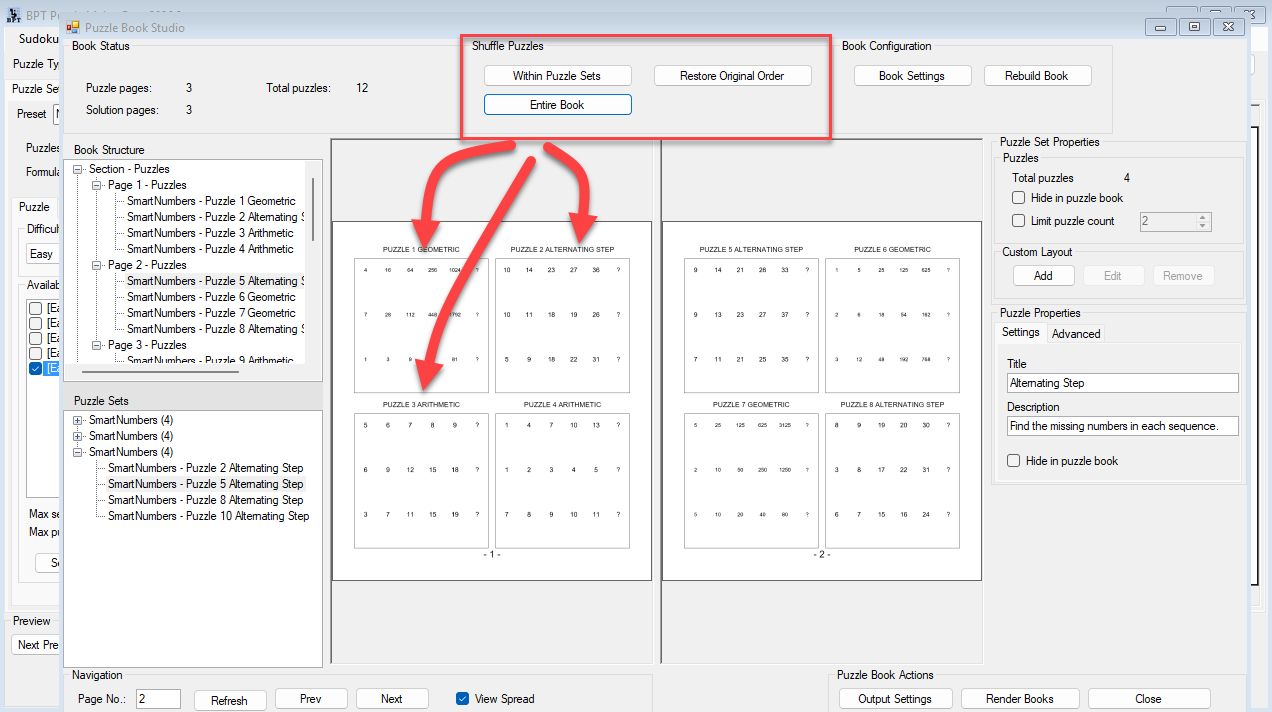Click the disabled Remove custom layout button
The image size is (1272, 712).
pyautogui.click(x=1183, y=276)
